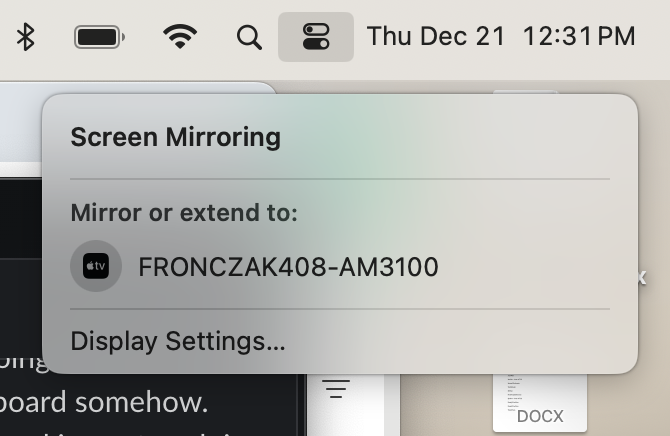Click the Screen Mirroring panel title

click(175, 136)
